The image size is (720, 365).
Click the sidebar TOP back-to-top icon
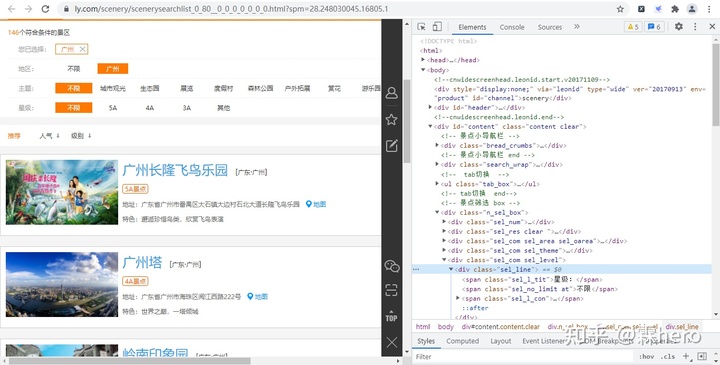391,316
